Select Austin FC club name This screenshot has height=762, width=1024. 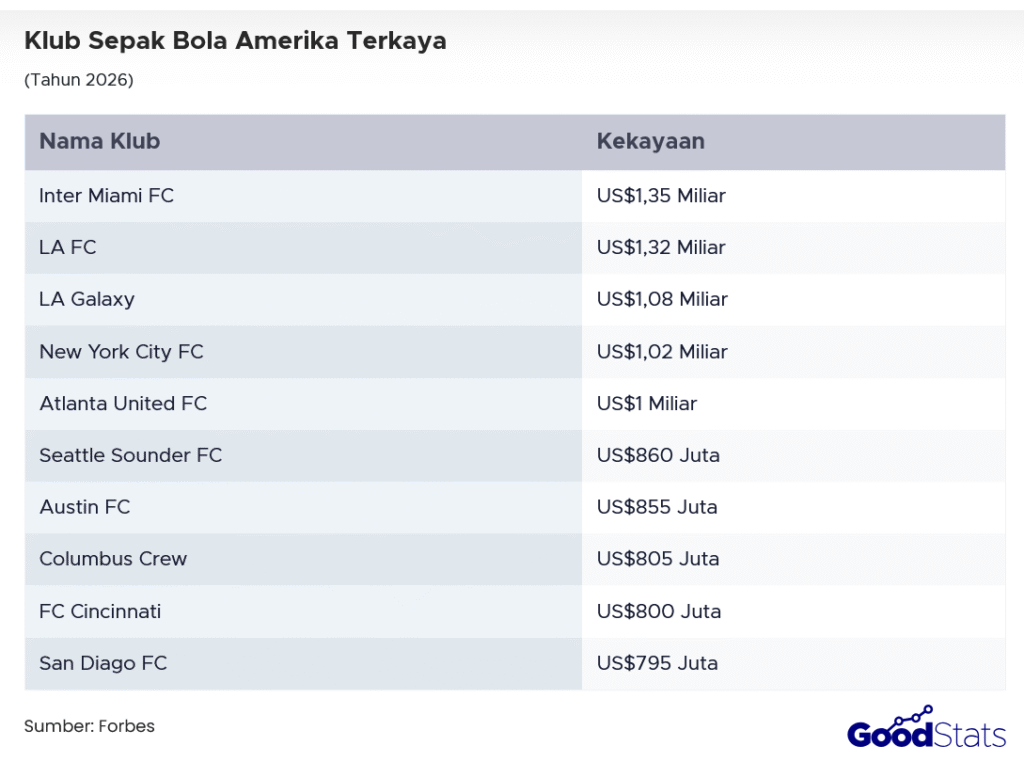(85, 507)
